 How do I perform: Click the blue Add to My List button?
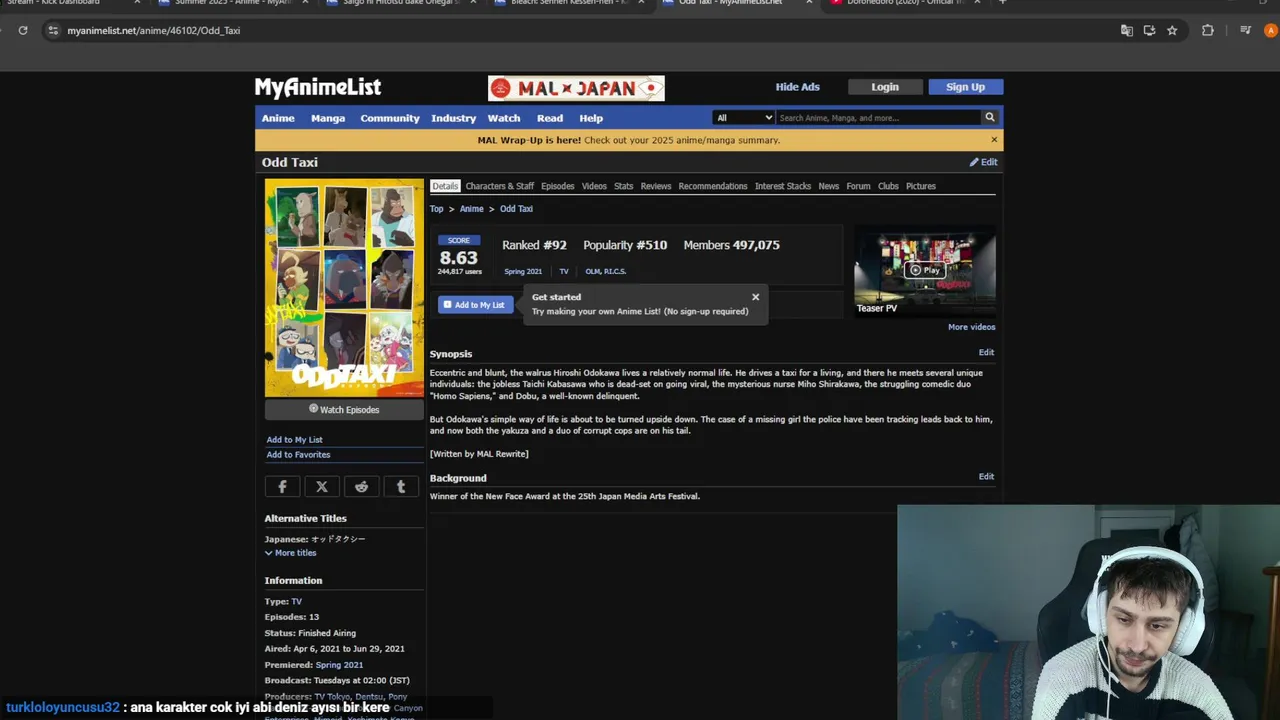(475, 305)
